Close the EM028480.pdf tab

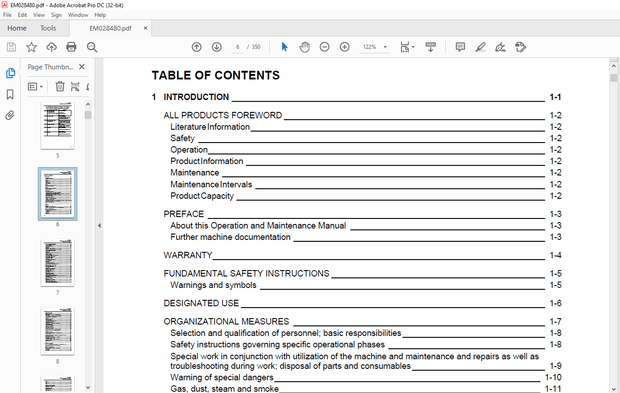click(x=146, y=28)
